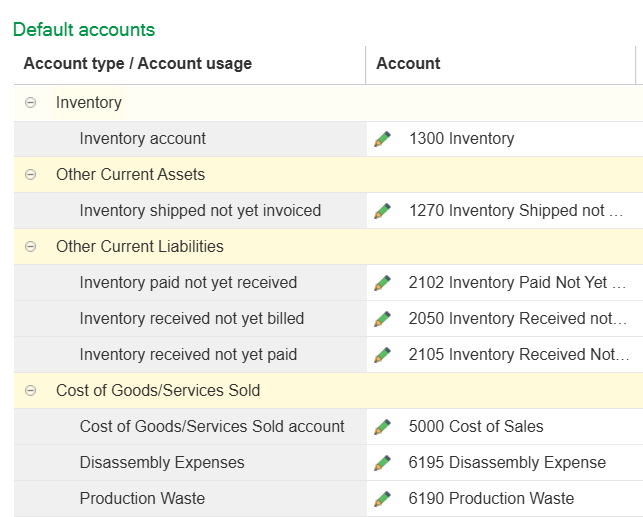Collapse the Other Current Assets group
The height and width of the screenshot is (517, 643).
coord(30,175)
